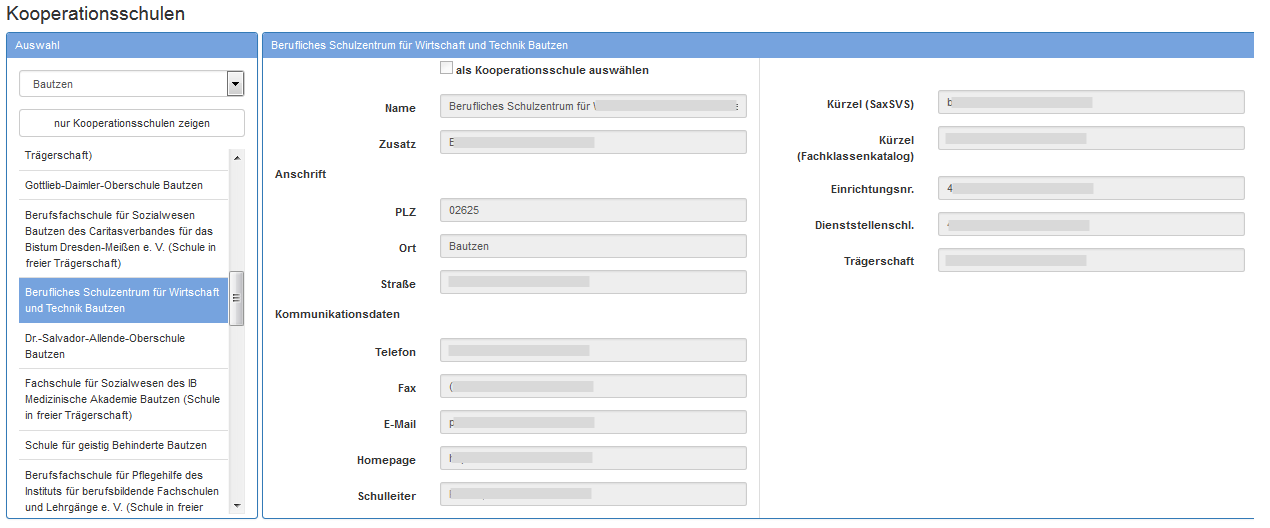Click 'nur Kooperationsschulen zeigen' button
The image size is (1270, 528).
click(132, 123)
